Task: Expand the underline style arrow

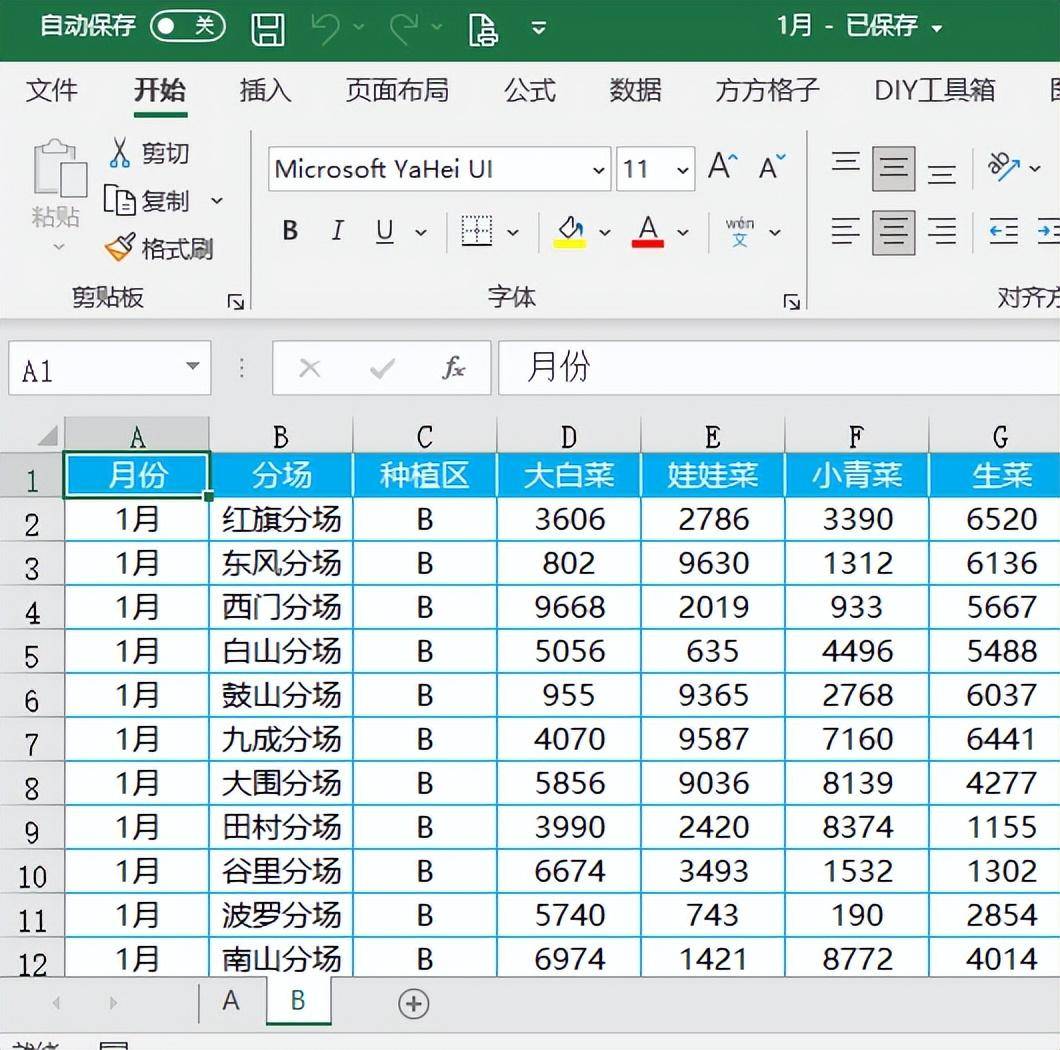Action: pyautogui.click(x=421, y=233)
